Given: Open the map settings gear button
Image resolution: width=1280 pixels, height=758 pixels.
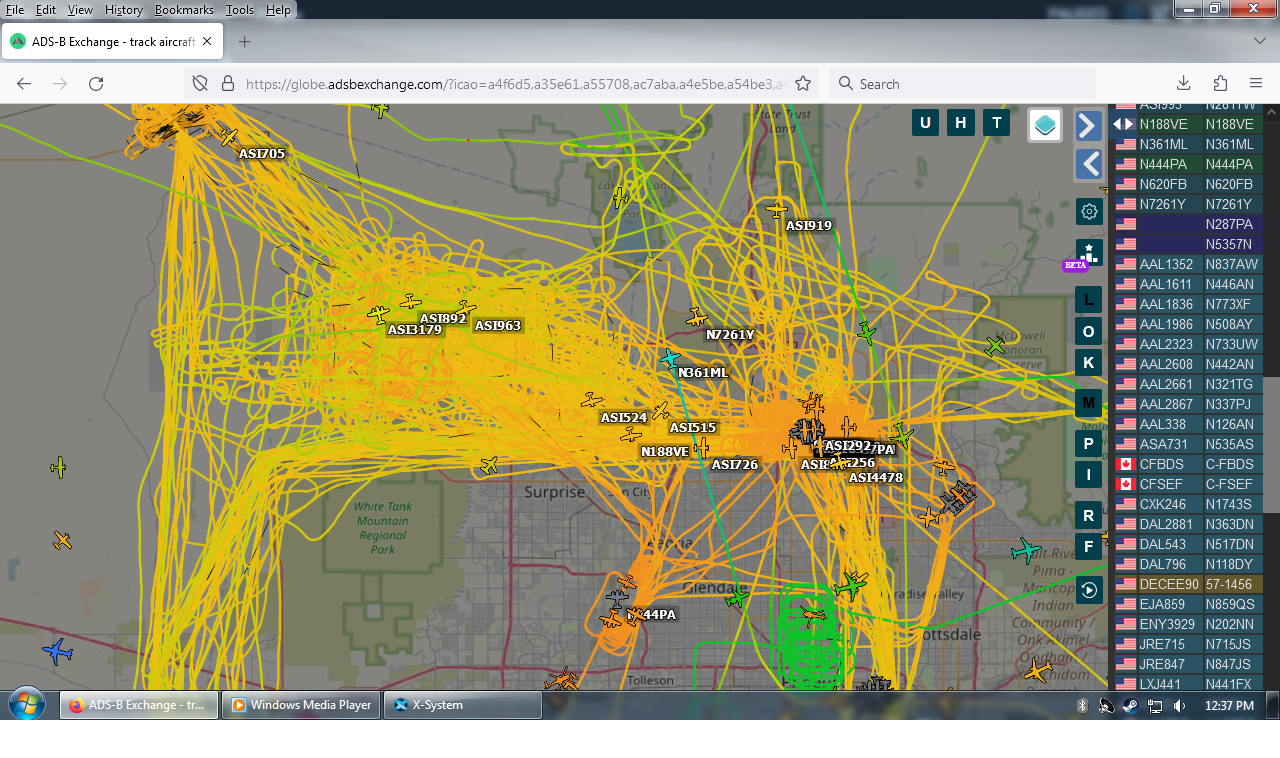Looking at the screenshot, I should tap(1089, 211).
